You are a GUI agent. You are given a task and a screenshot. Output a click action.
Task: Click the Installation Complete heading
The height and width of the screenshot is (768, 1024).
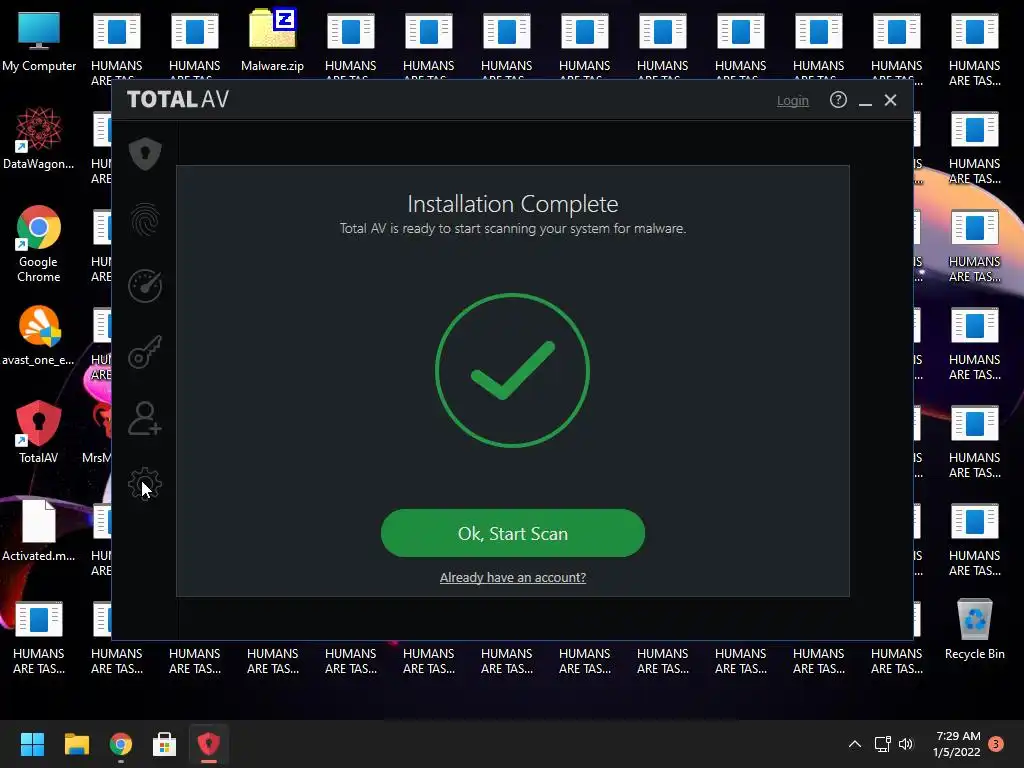tap(513, 204)
